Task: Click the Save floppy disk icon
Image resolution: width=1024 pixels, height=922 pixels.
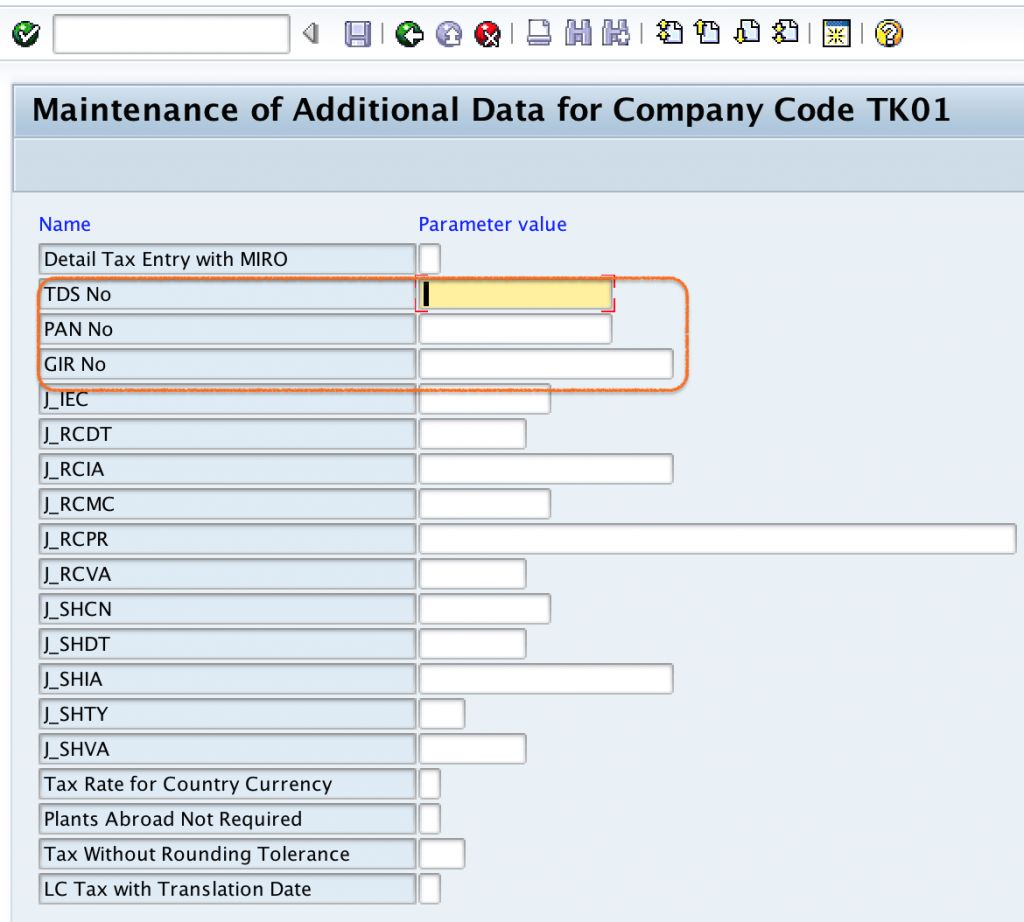Action: [x=357, y=35]
